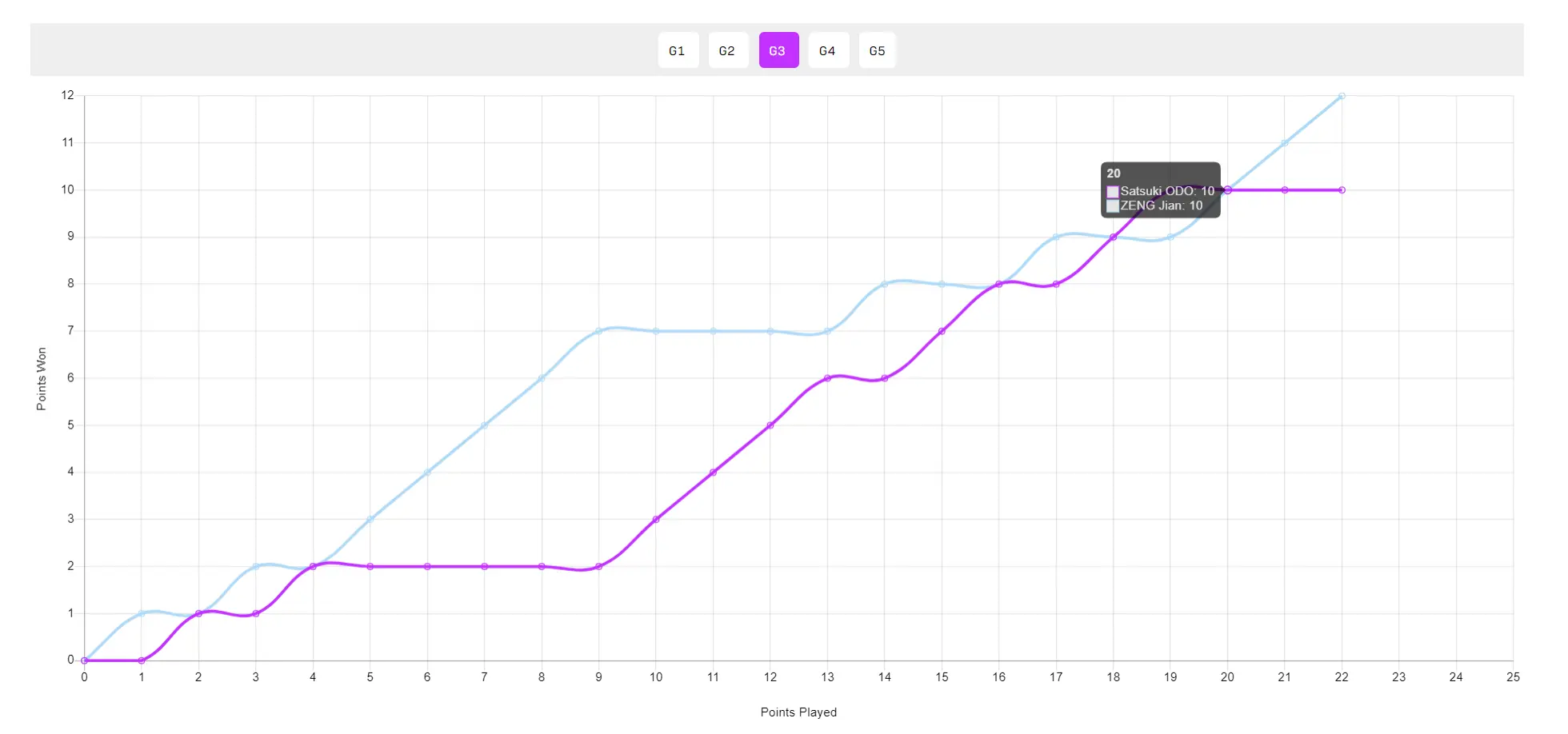Viewport: 1568px width, 734px height.
Task: Click Satsuki ODO's purple swatch in tooltip
Action: 1112,192
